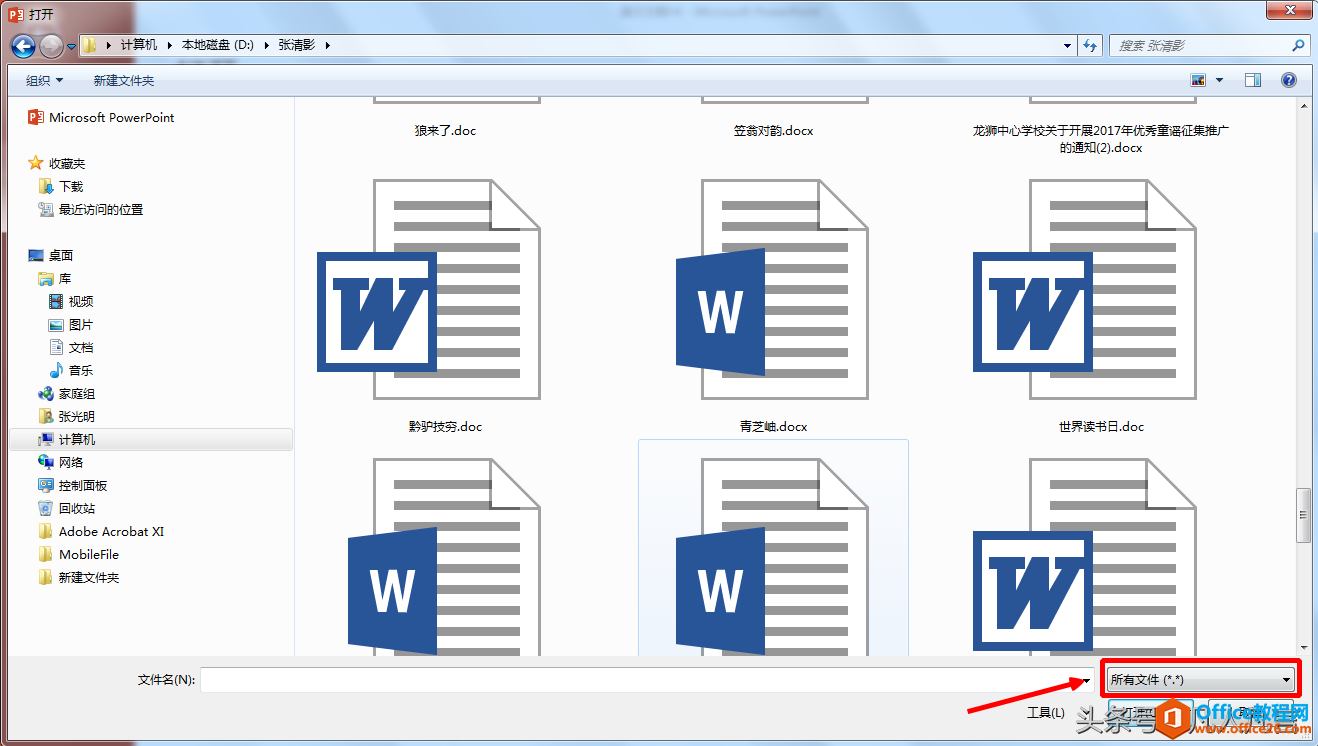Click in the 文件名(N) input field

click(647, 680)
